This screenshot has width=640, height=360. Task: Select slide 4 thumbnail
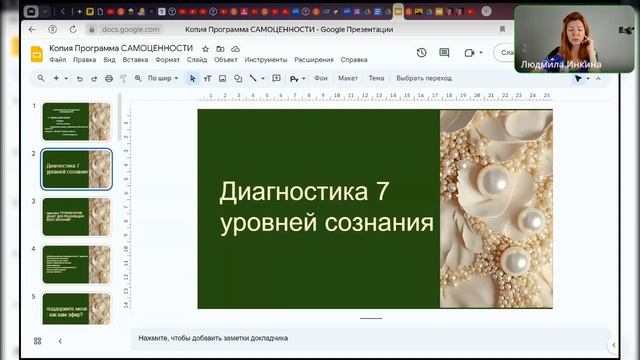coord(76,264)
